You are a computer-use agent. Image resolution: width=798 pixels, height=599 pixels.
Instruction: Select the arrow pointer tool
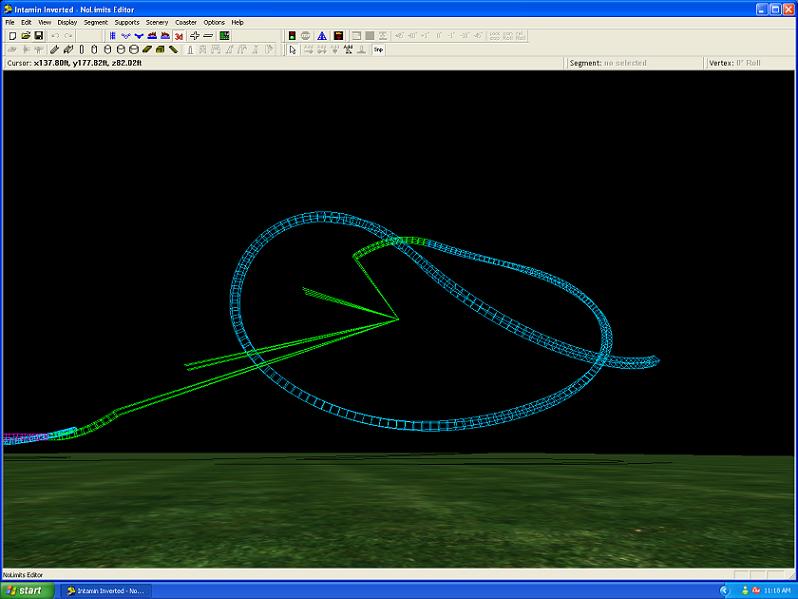[292, 49]
